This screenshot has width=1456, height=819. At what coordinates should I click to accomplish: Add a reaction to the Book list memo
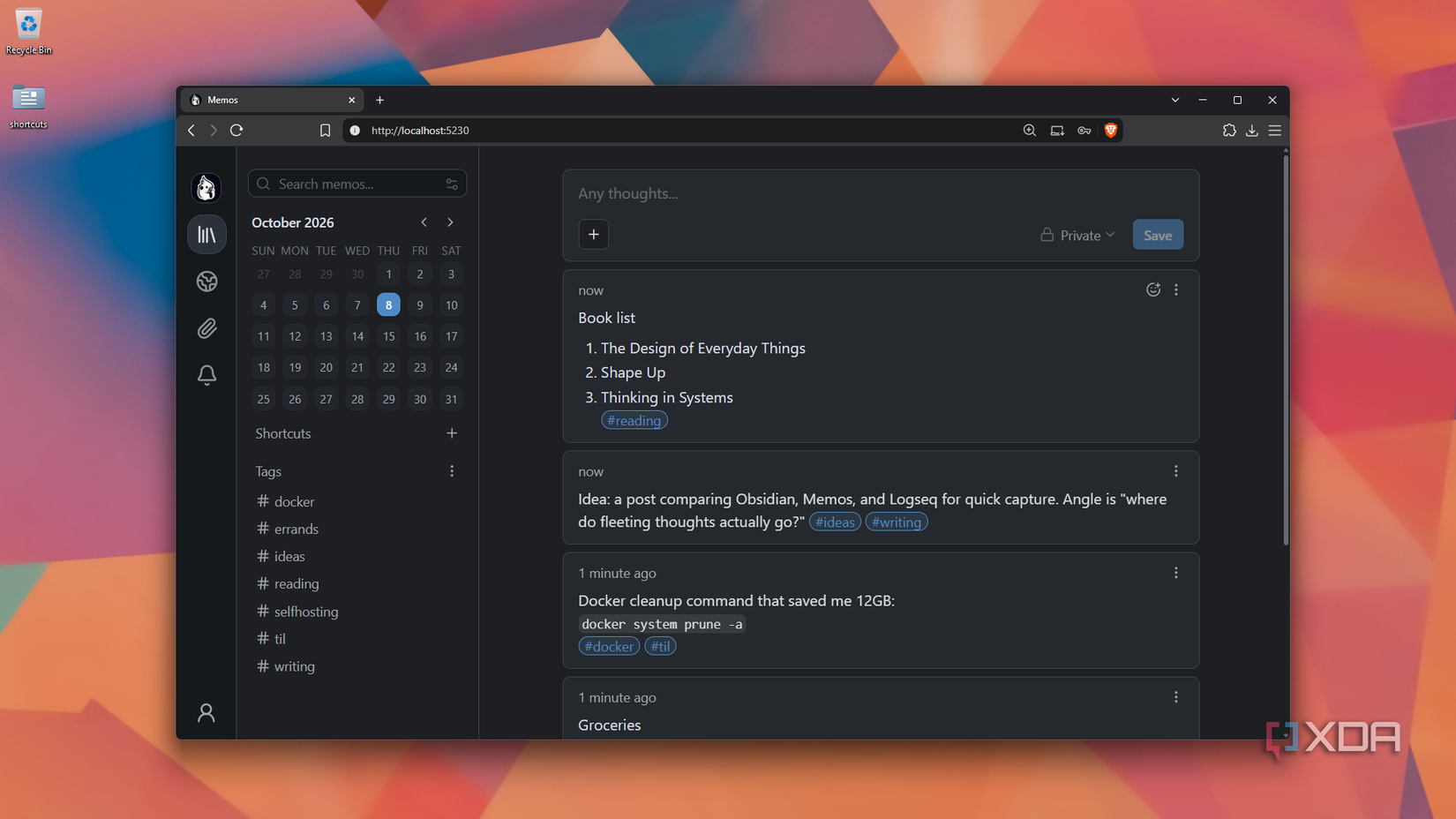(1153, 289)
